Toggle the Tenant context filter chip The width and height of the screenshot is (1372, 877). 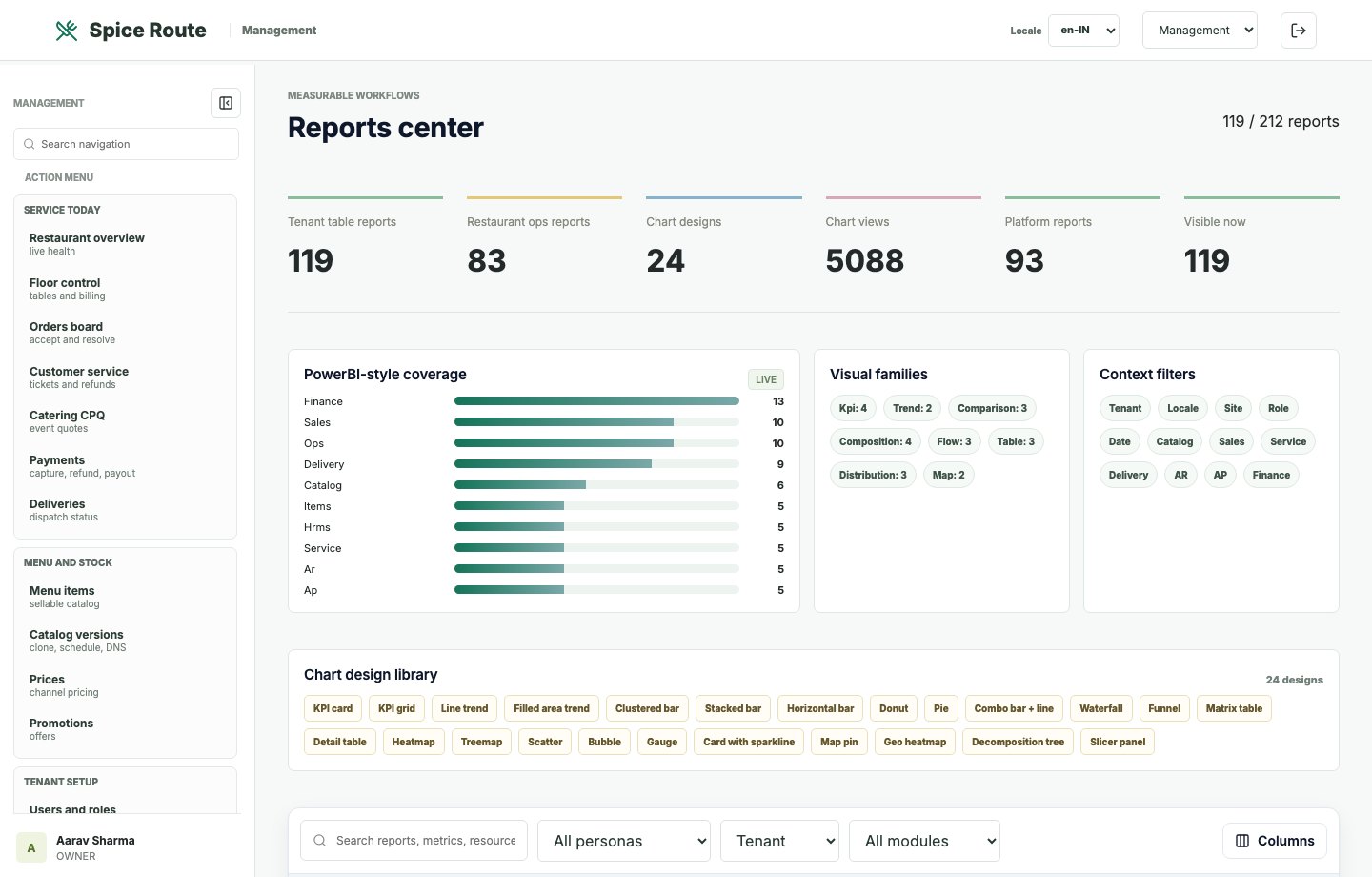pyautogui.click(x=1124, y=408)
